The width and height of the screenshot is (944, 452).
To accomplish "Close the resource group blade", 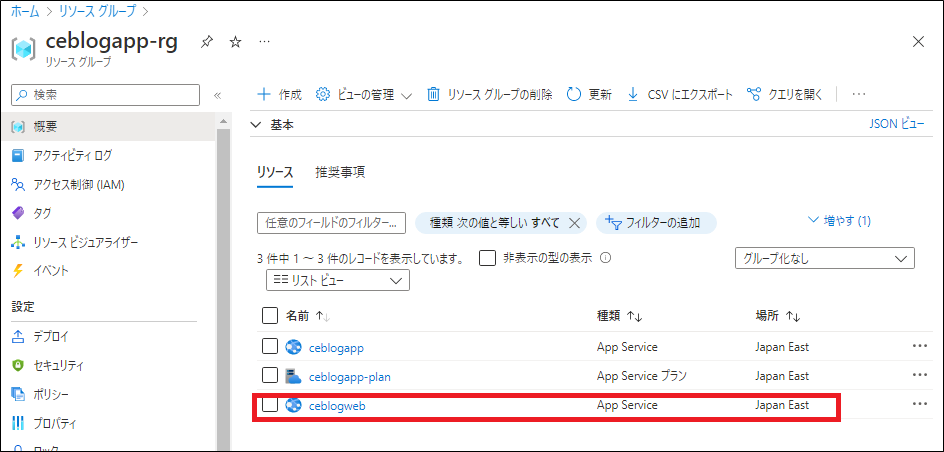I will tap(919, 42).
